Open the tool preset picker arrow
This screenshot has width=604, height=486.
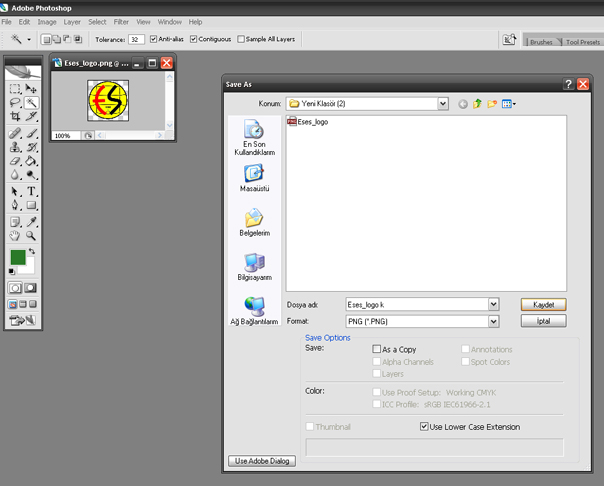tap(29, 39)
